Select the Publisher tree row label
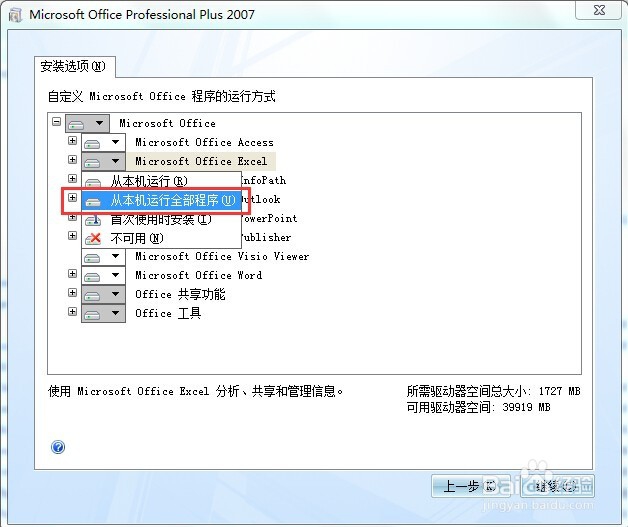The width and height of the screenshot is (628, 527). pos(266,237)
